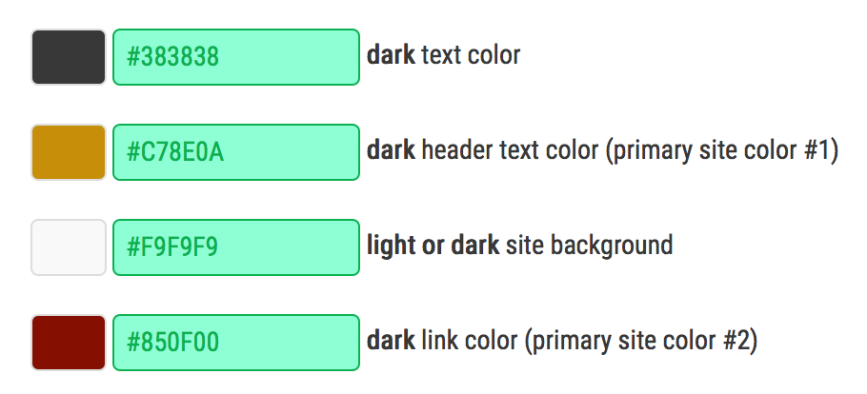867x394 pixels.
Task: Place cursor in the site background field
Action: tap(236, 248)
